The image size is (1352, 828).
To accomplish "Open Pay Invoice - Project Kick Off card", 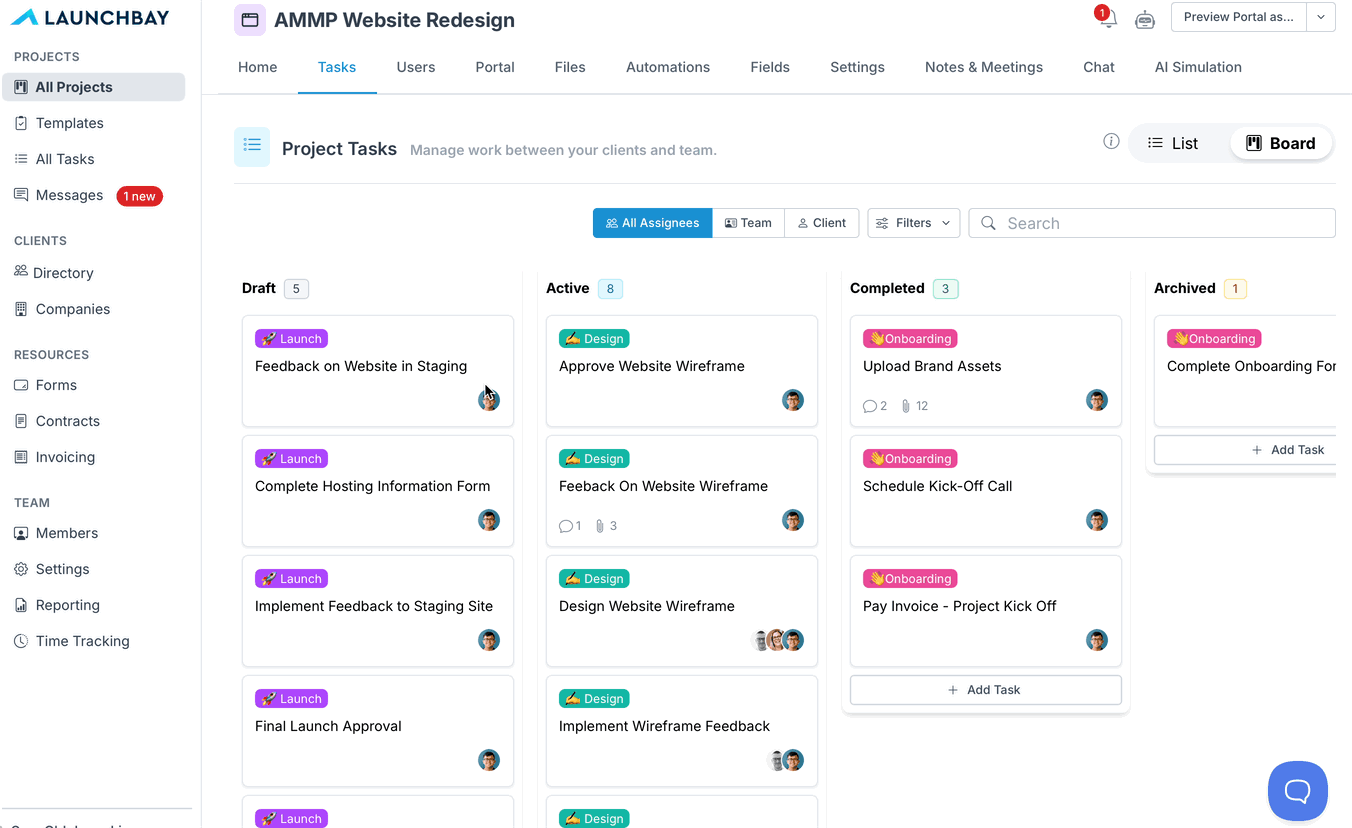I will pyautogui.click(x=986, y=611).
